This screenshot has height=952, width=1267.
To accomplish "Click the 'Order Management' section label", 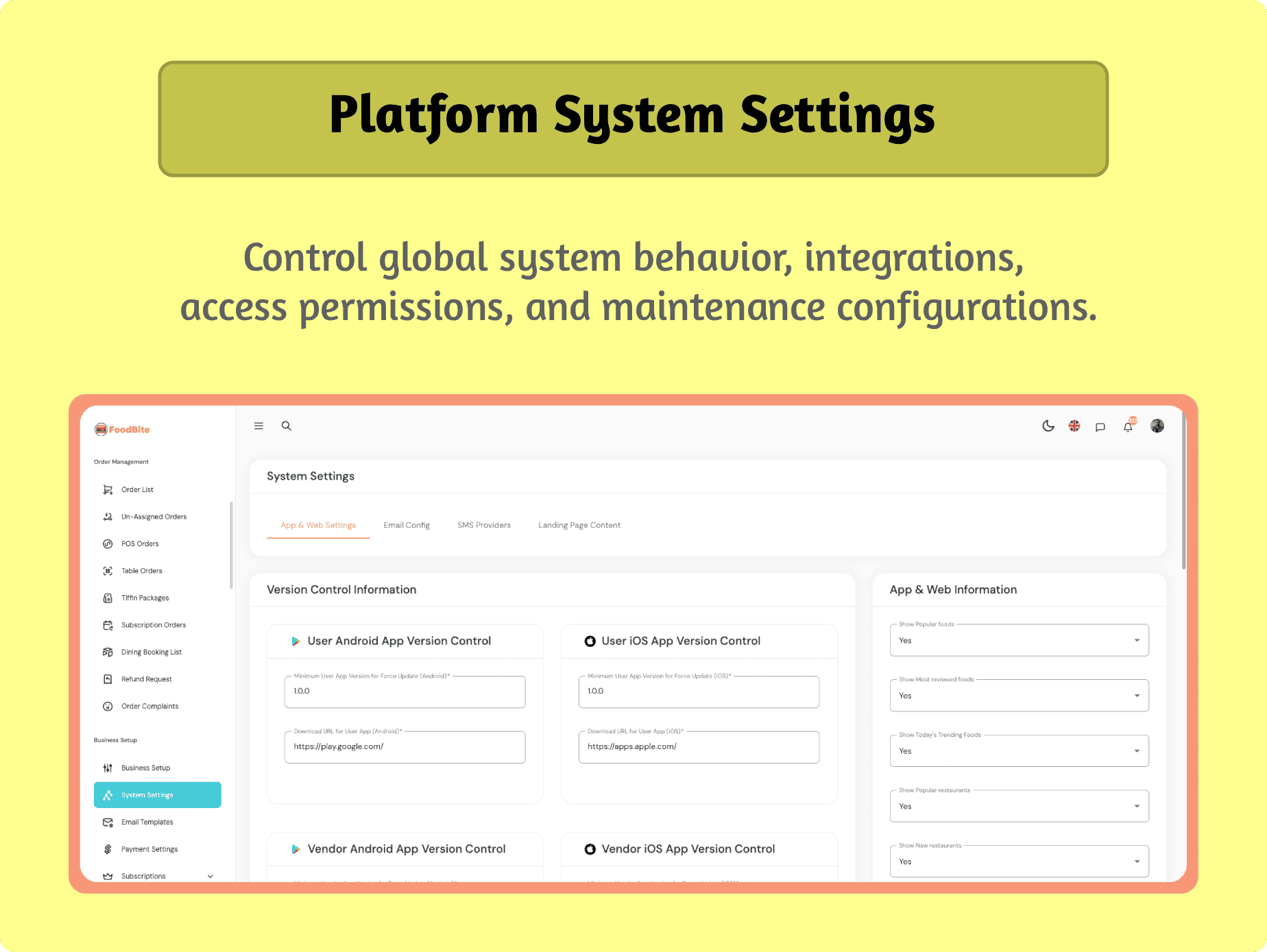I will pos(121,462).
